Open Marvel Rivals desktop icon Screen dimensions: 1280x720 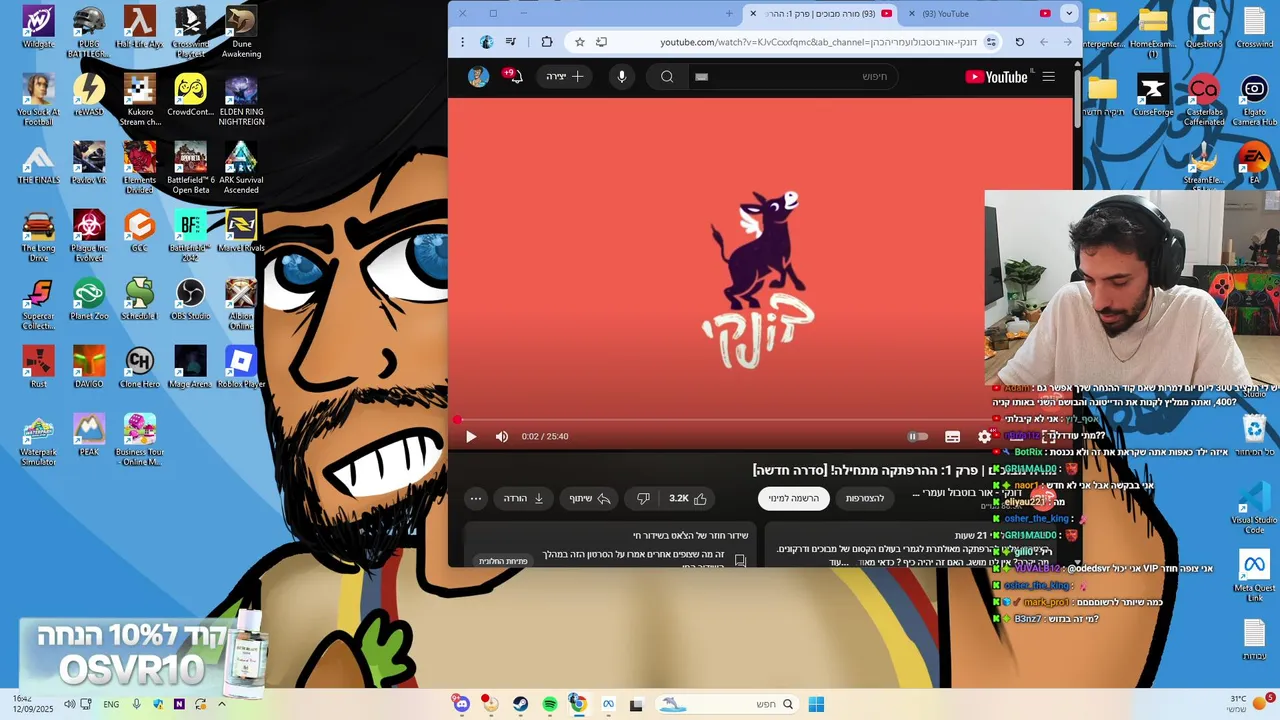coord(240,231)
